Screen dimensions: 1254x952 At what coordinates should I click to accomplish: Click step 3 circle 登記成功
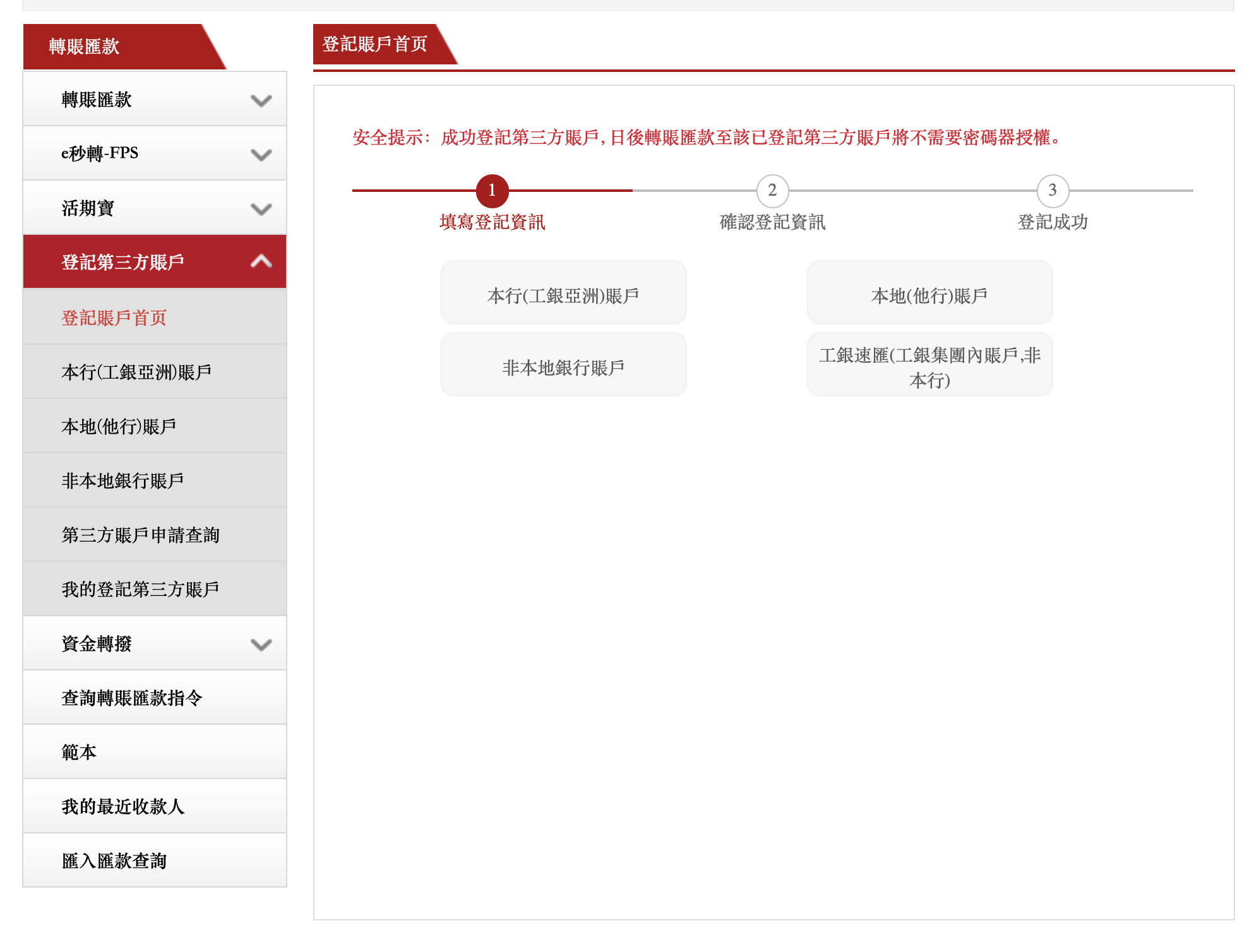point(1052,191)
